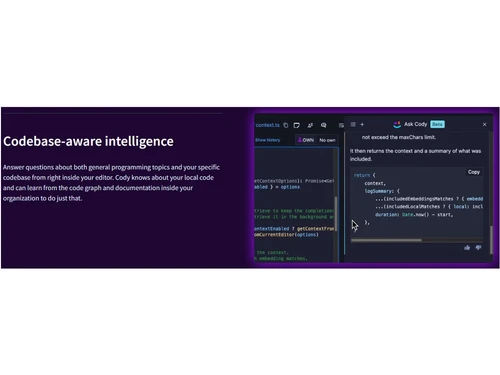This screenshot has height=375, width=500.
Task: Click the 'Answer questions about both general' paragraph
Action: (x=111, y=183)
